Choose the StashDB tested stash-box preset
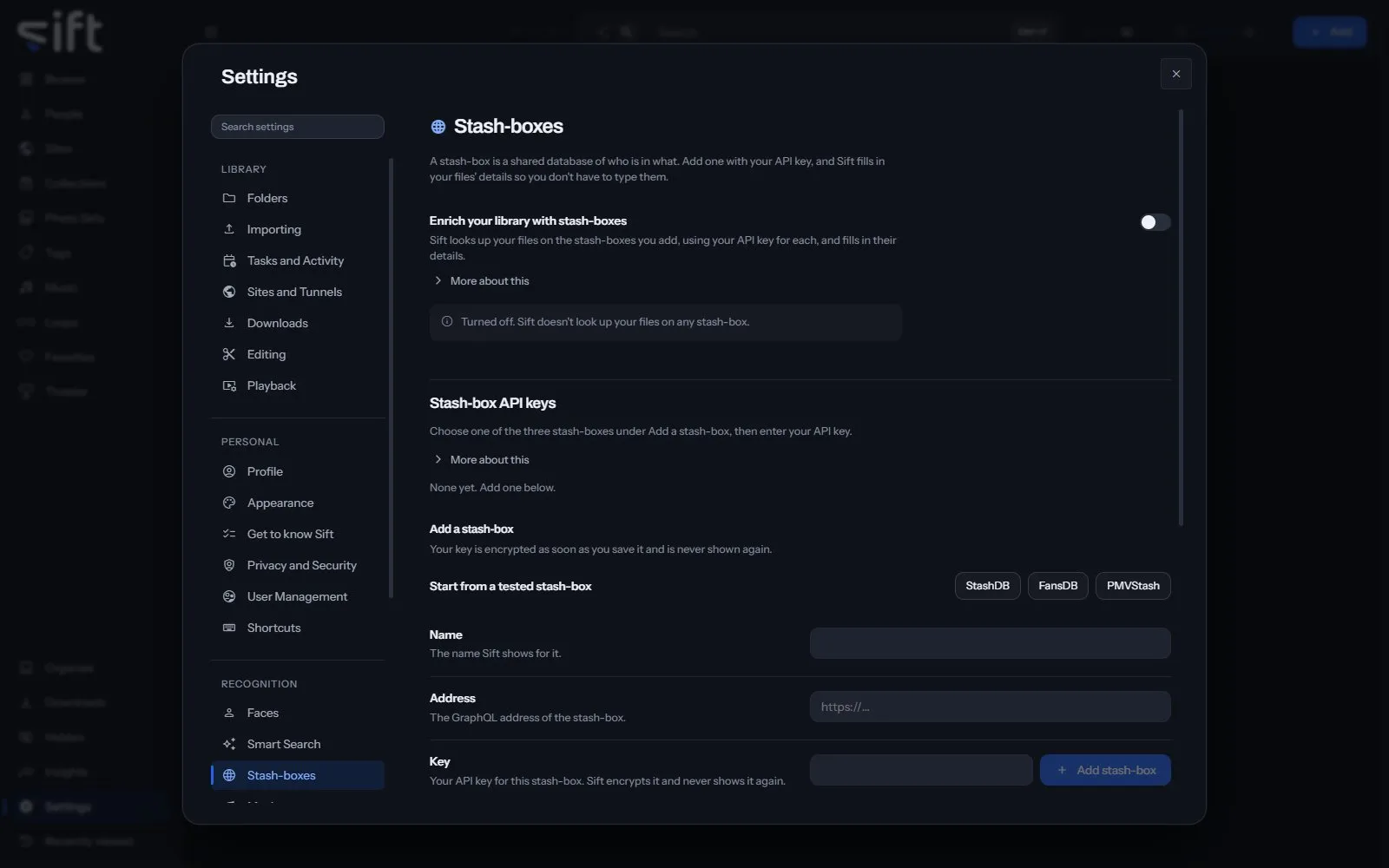 988,586
